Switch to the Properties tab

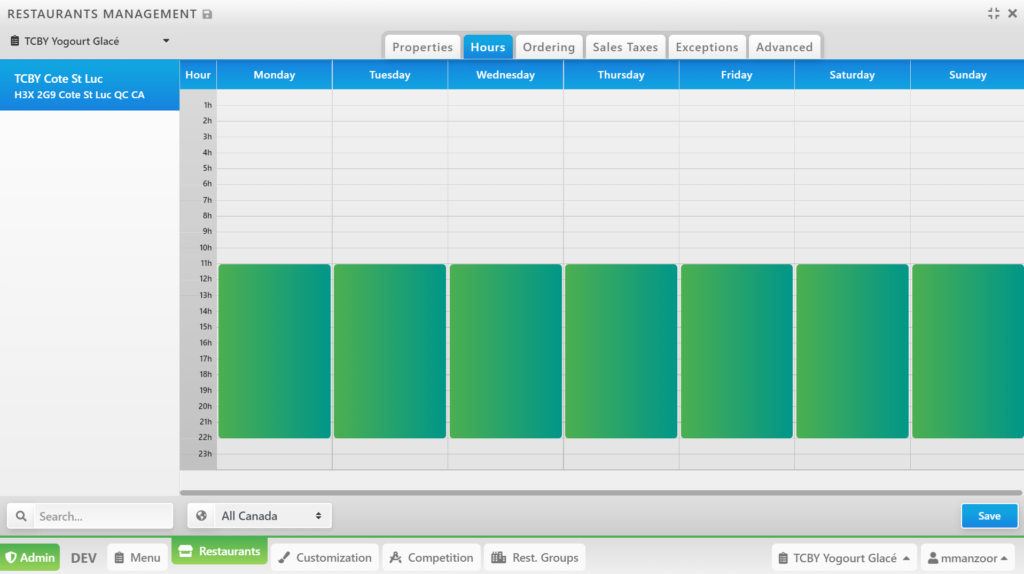pos(422,47)
